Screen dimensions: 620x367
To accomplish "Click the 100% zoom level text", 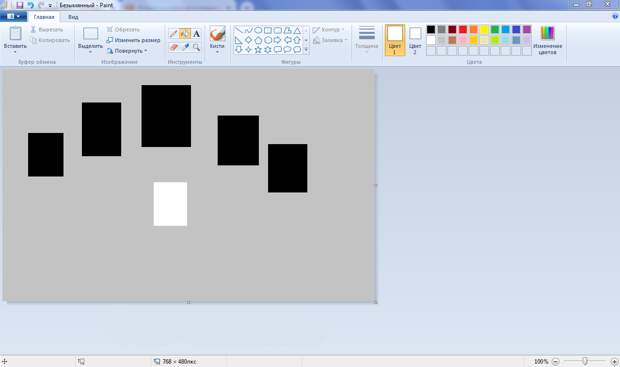I will [541, 361].
